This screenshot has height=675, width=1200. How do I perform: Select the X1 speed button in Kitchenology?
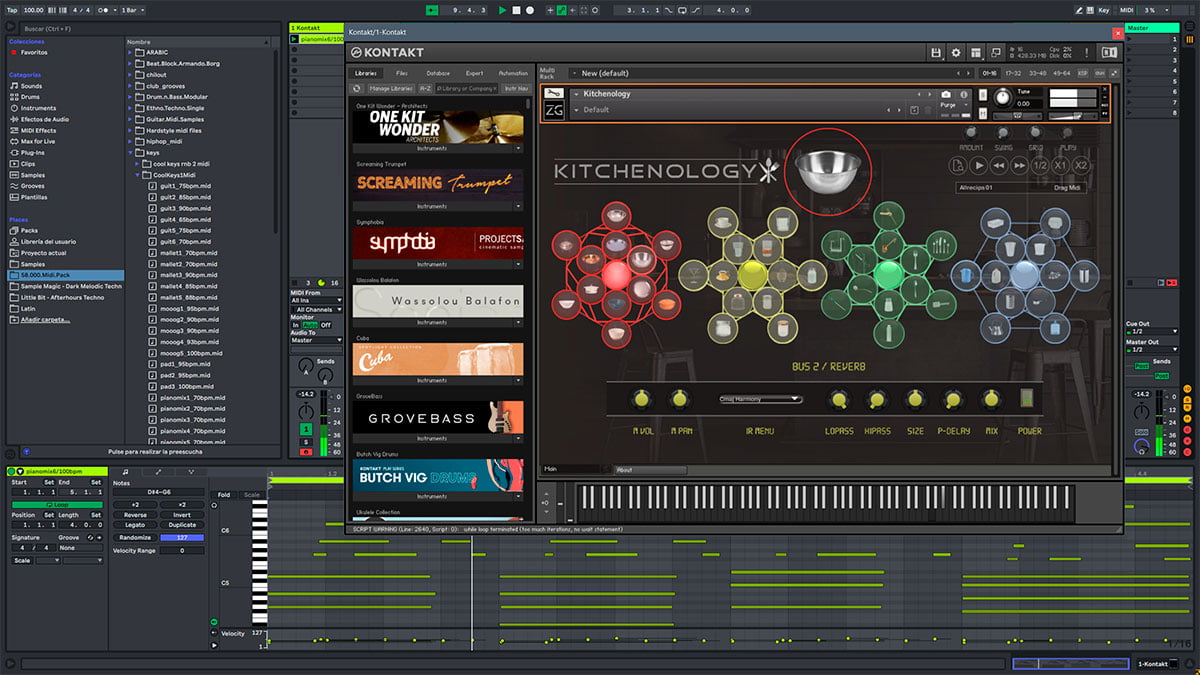tap(1061, 165)
